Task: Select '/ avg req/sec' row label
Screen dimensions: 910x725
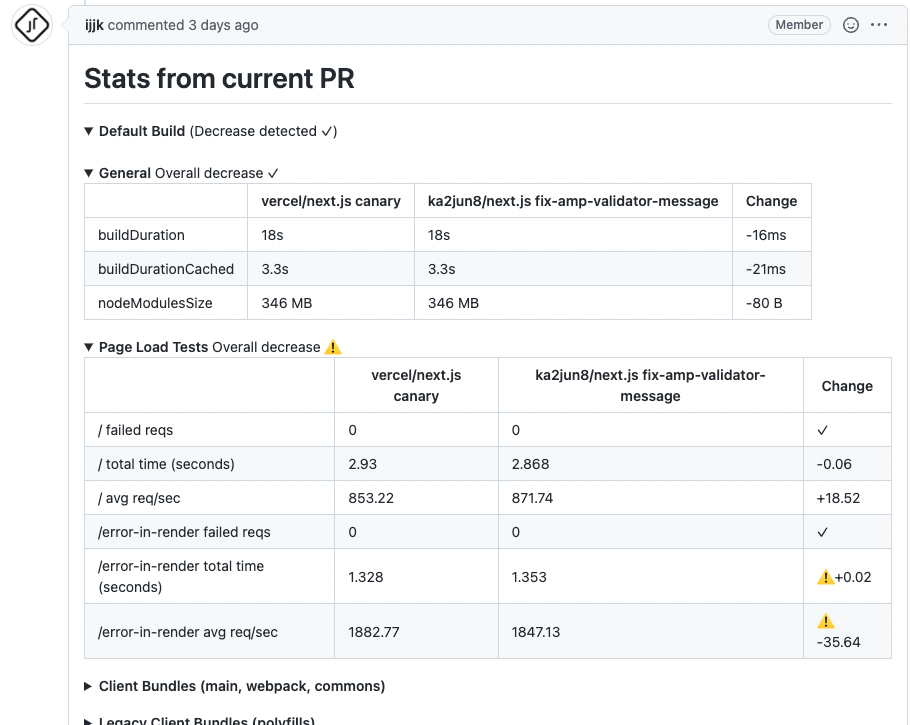Action: coord(139,498)
